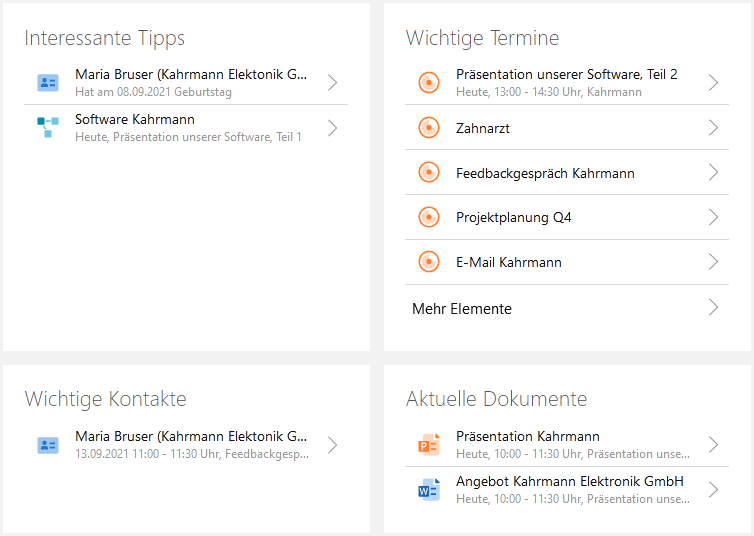Select Maria Bruser in Wichtige Kontakte

pos(190,437)
